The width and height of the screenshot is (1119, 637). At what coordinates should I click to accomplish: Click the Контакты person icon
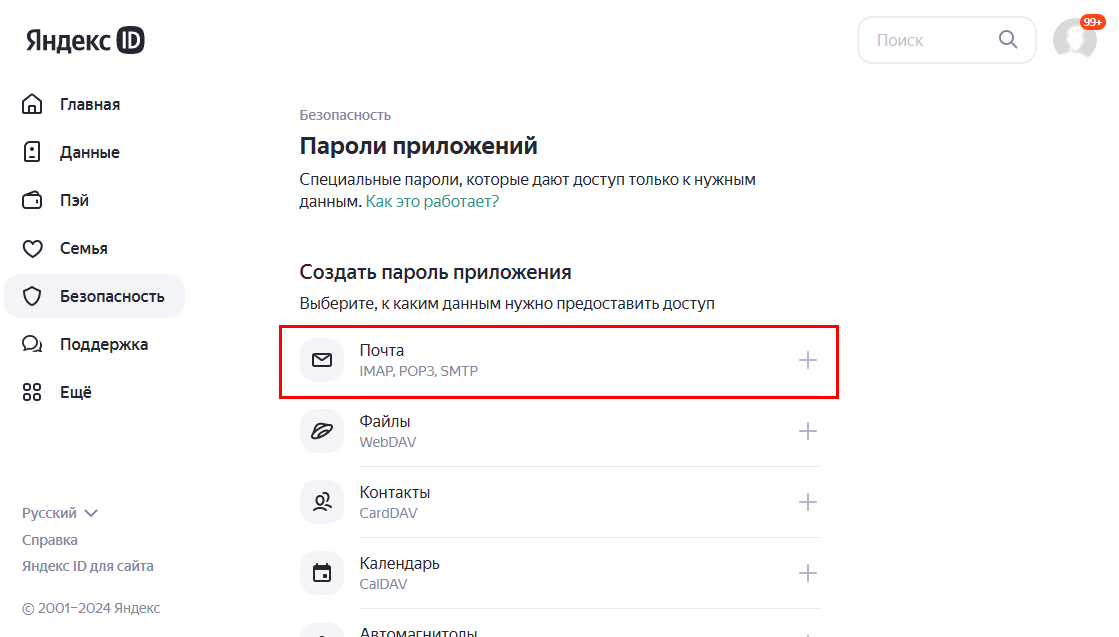pos(322,502)
